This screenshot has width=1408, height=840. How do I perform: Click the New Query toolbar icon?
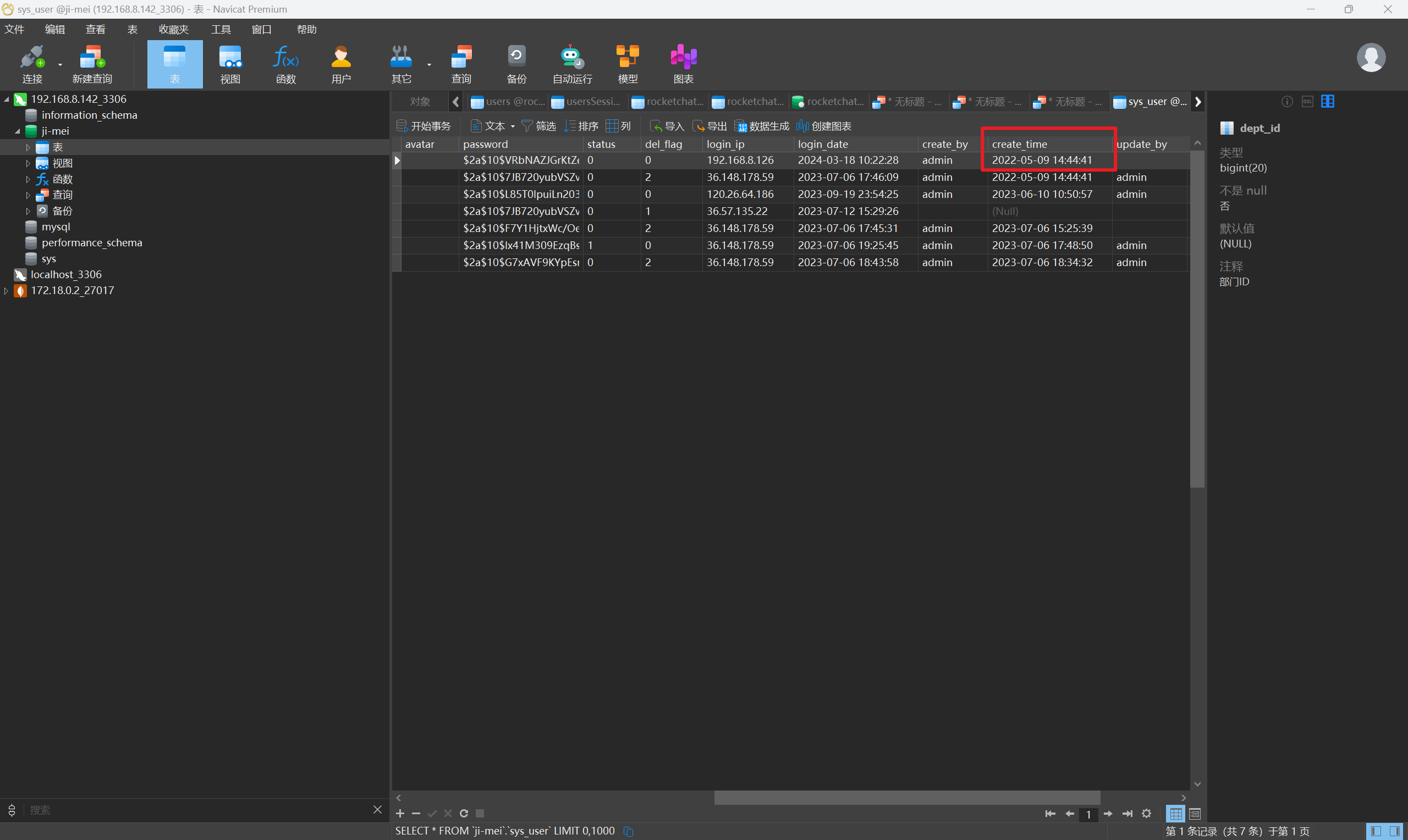pos(92,64)
